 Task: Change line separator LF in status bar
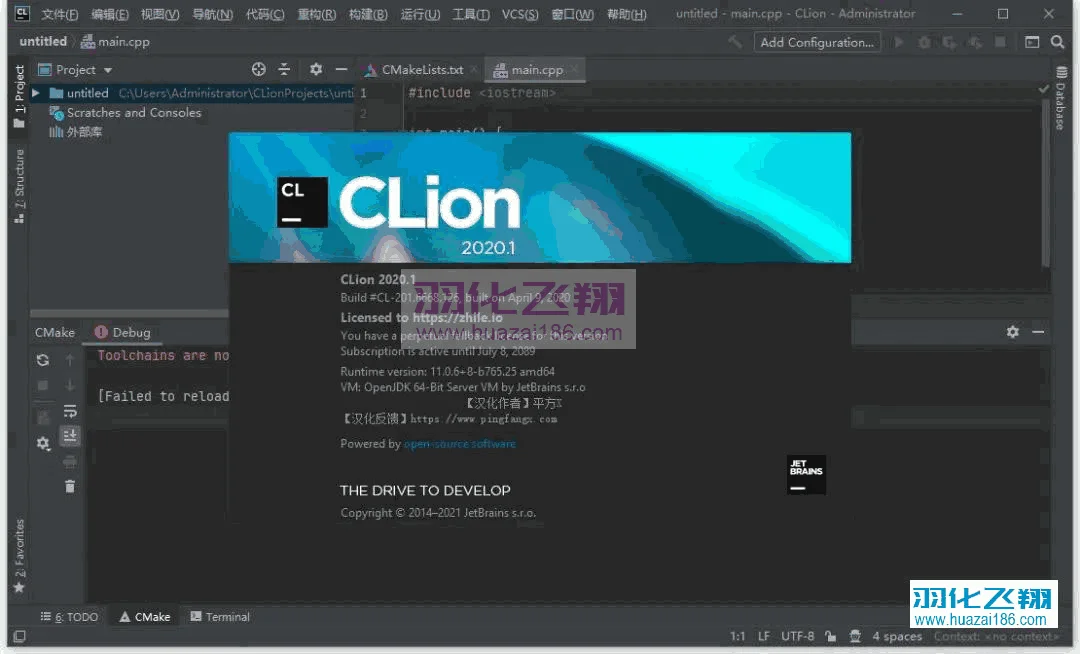coord(764,636)
